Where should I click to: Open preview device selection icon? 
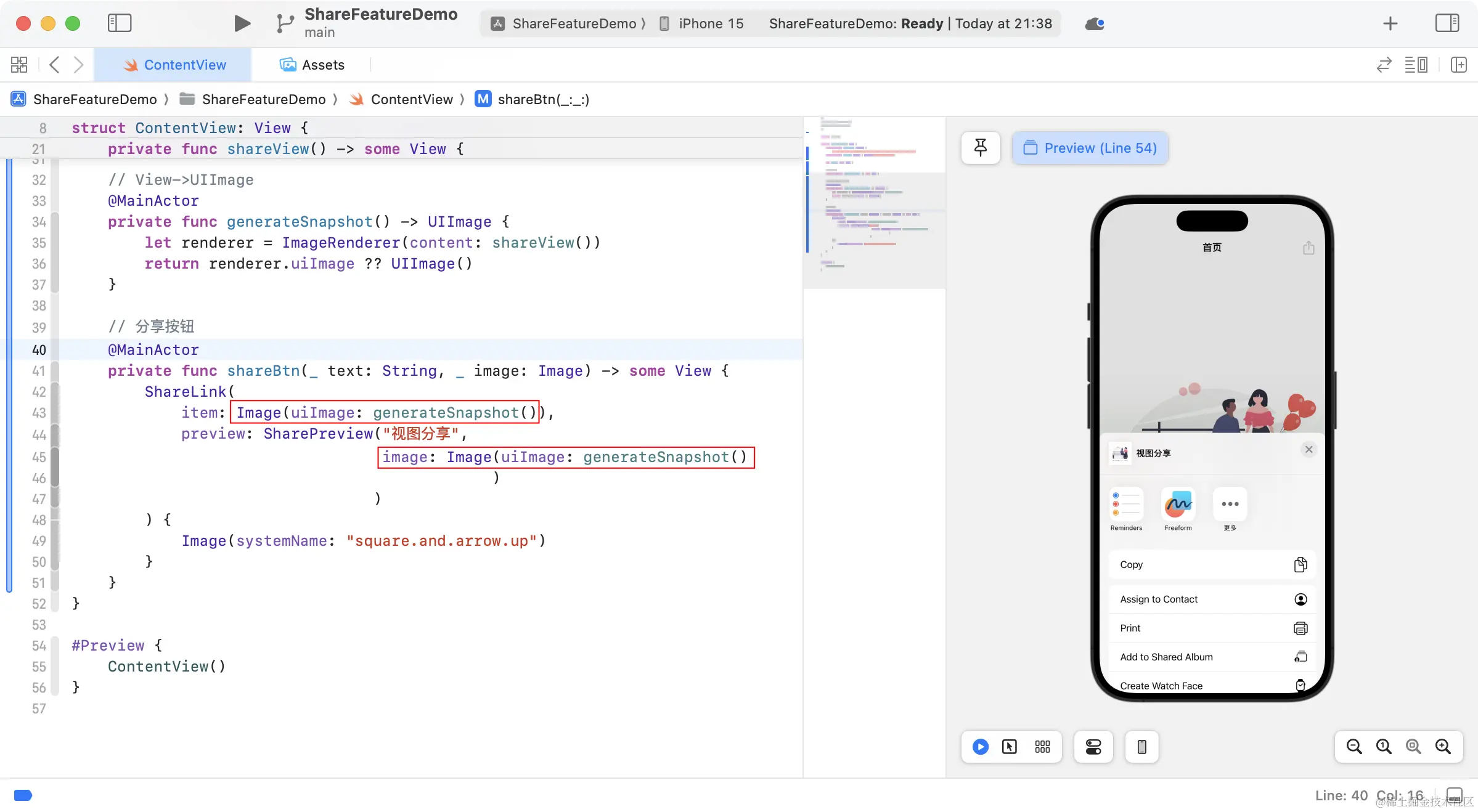pyautogui.click(x=1141, y=747)
